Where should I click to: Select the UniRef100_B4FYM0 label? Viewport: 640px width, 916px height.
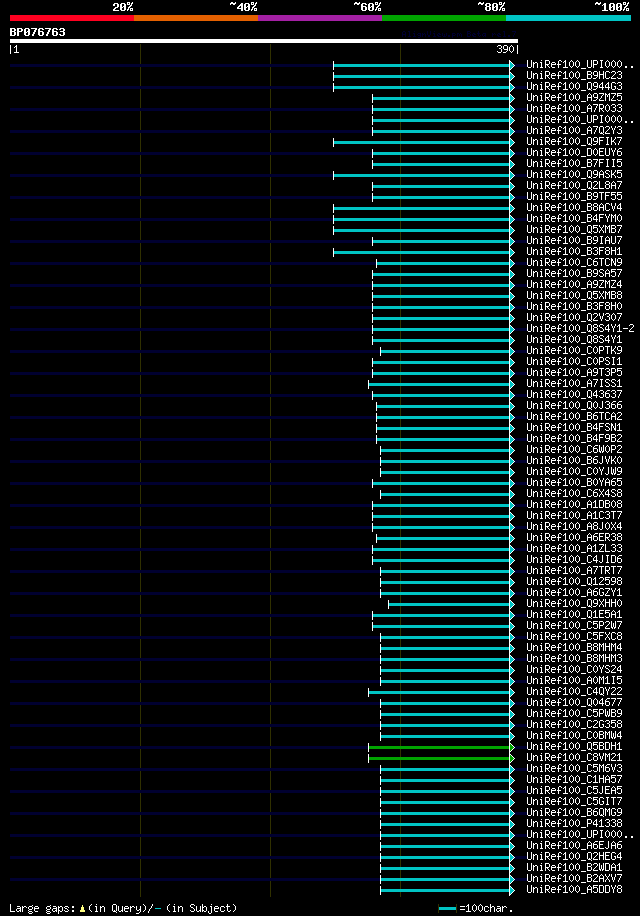(x=574, y=218)
